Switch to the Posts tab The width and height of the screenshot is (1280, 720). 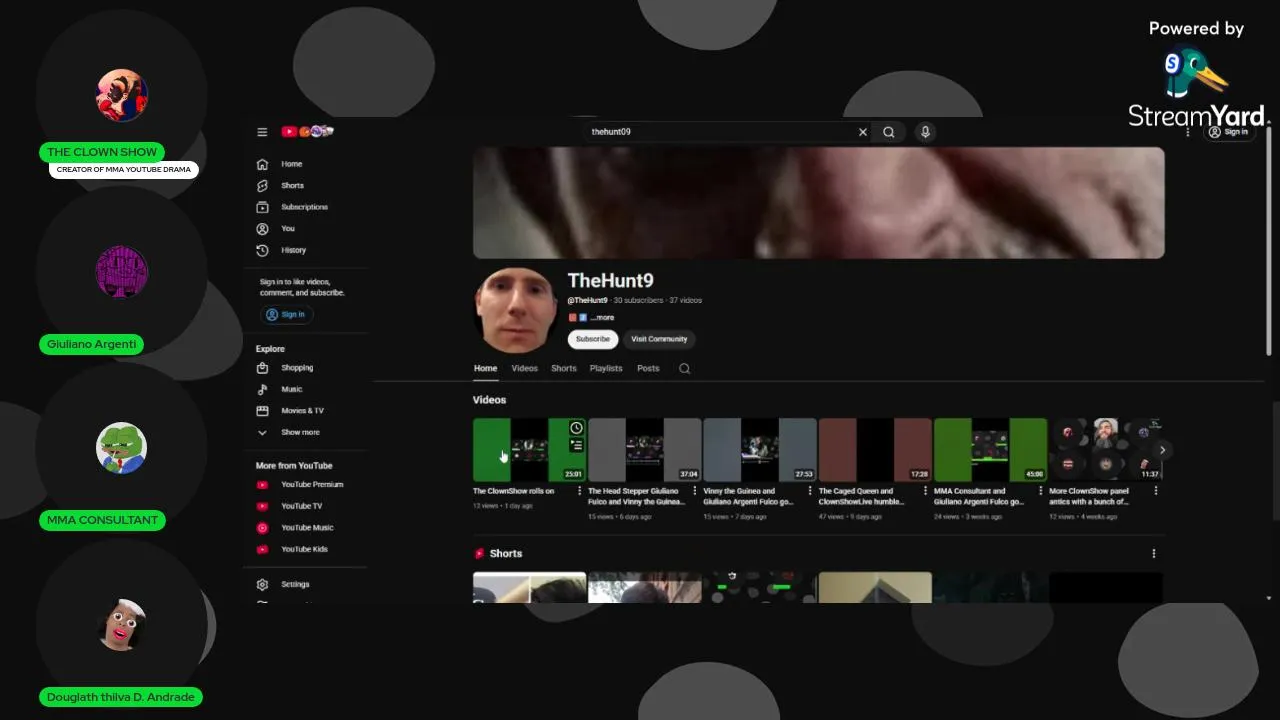(x=648, y=368)
